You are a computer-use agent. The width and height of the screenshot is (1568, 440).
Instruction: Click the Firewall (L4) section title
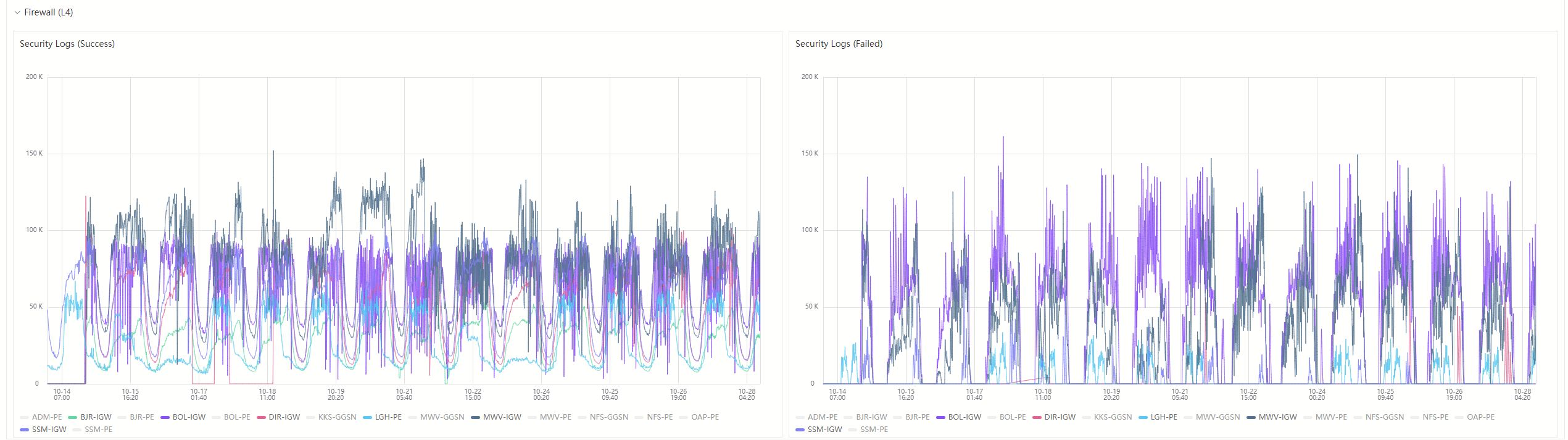[48, 12]
